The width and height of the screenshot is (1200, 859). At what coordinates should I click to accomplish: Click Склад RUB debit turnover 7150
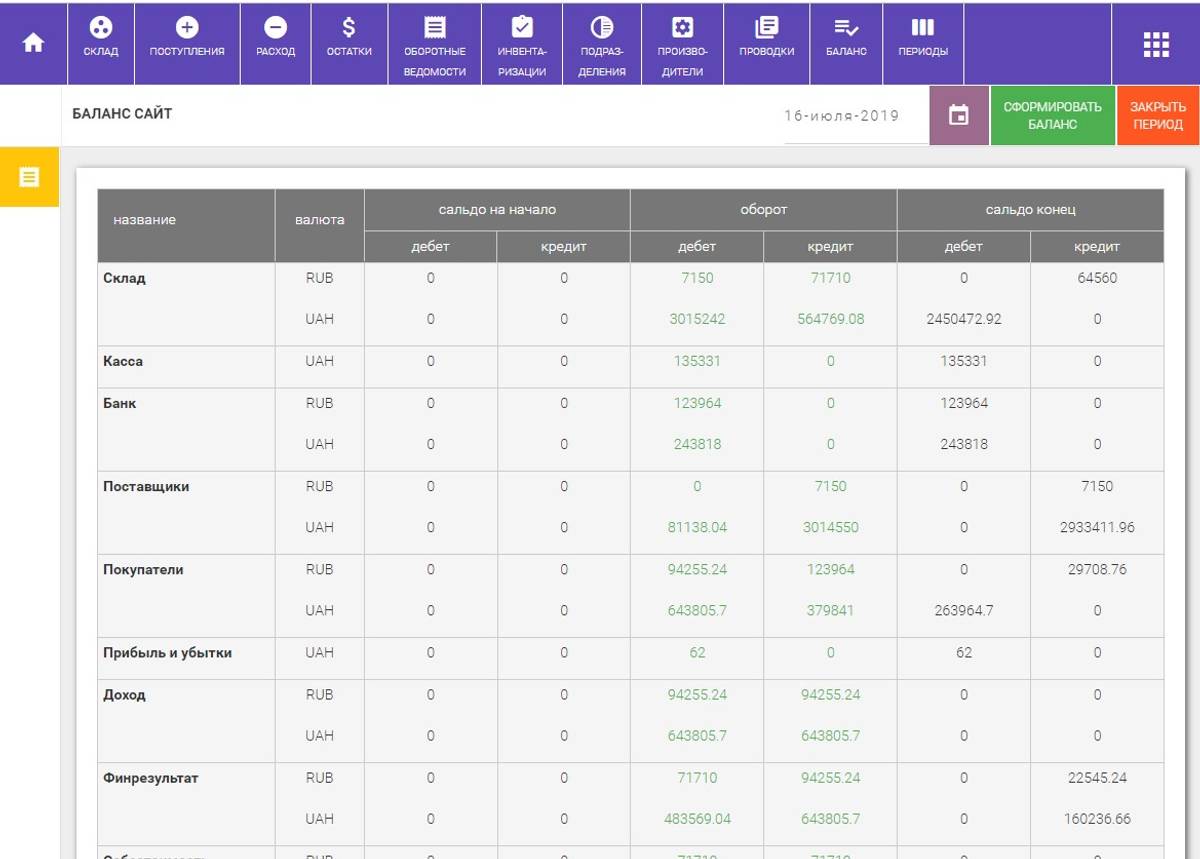[697, 278]
